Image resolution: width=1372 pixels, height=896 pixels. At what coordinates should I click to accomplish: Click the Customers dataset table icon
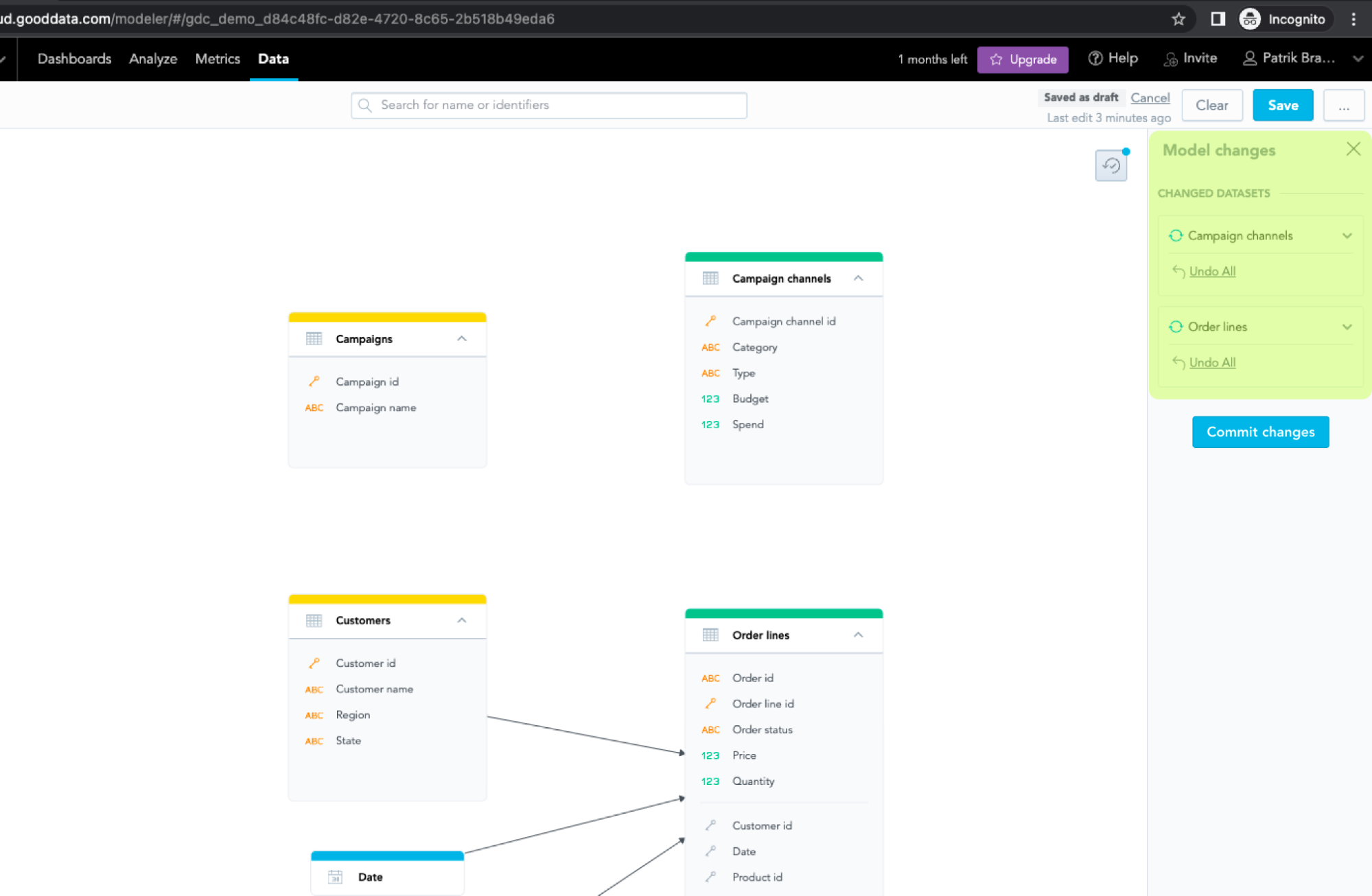pos(314,620)
